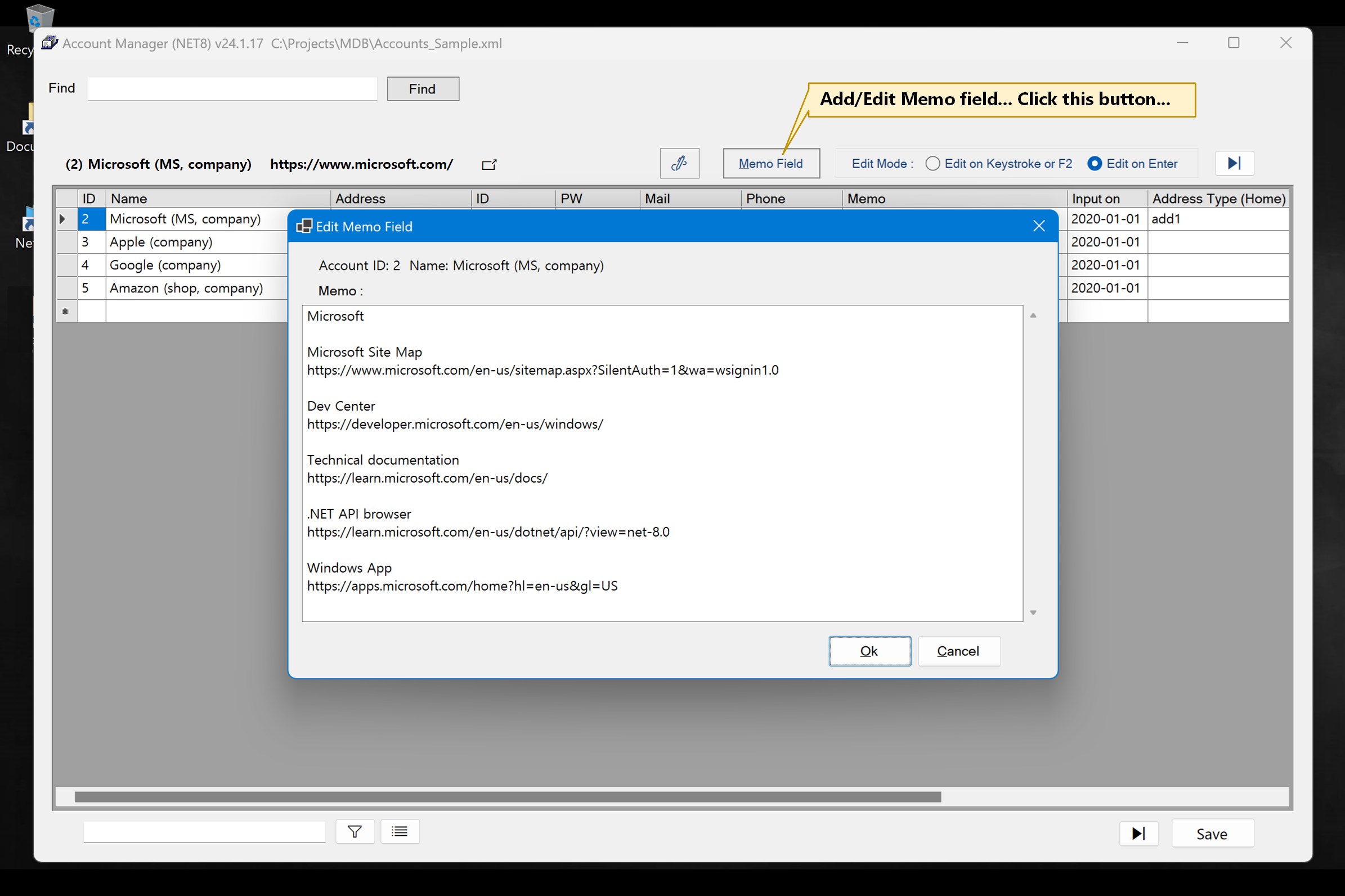The image size is (1345, 896).
Task: Click the Address Type (Home) column header
Action: coord(1218,199)
